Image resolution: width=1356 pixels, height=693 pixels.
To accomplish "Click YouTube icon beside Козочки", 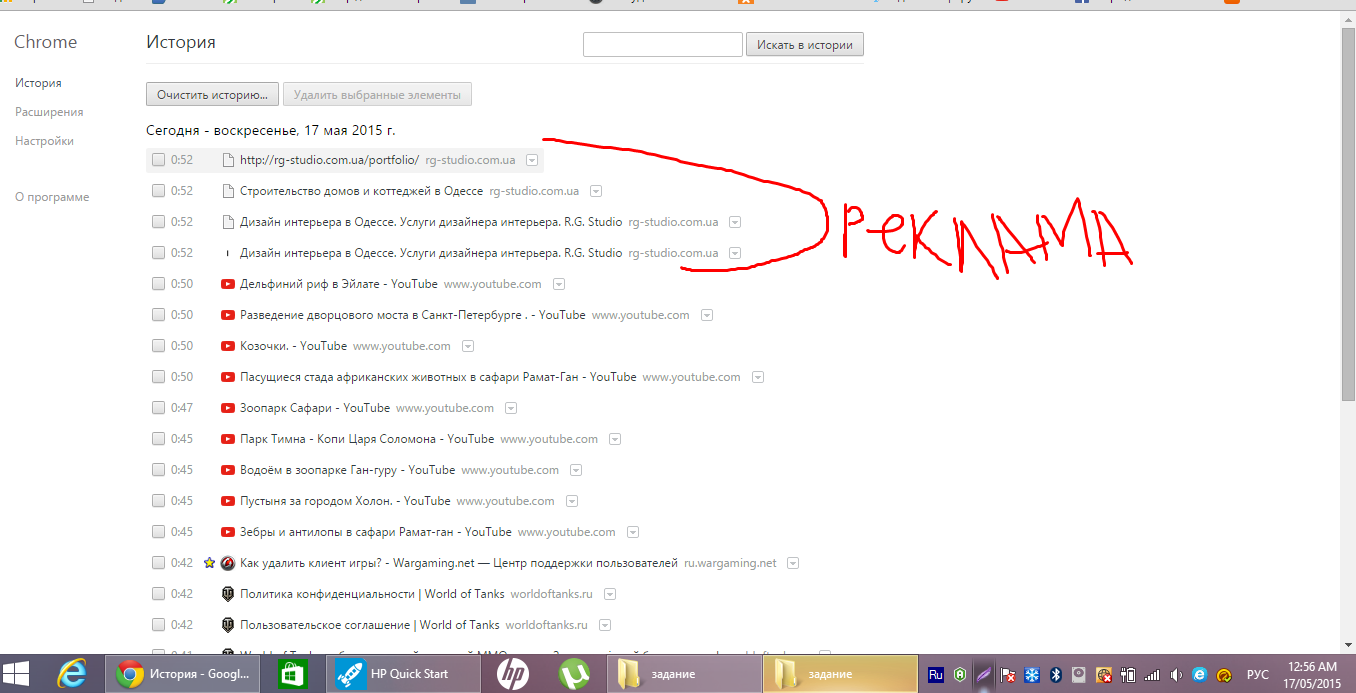I will point(228,346).
